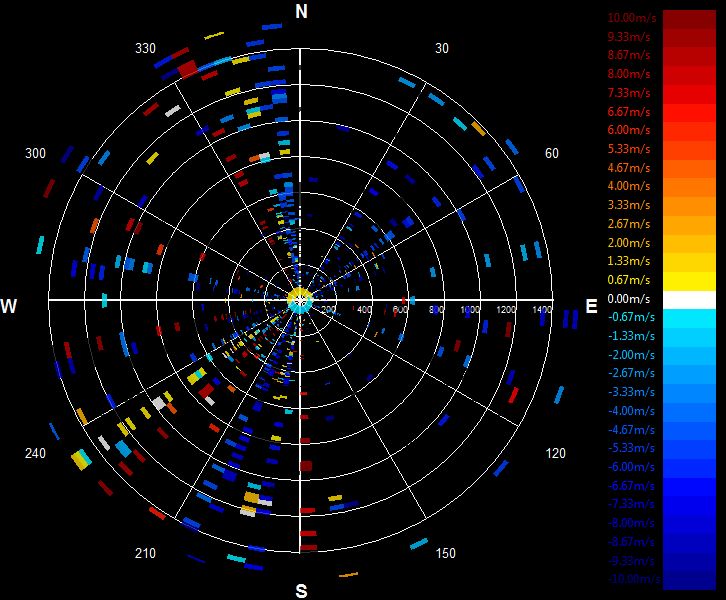Select the 60 degree bearing label
The image size is (726, 600).
point(552,153)
